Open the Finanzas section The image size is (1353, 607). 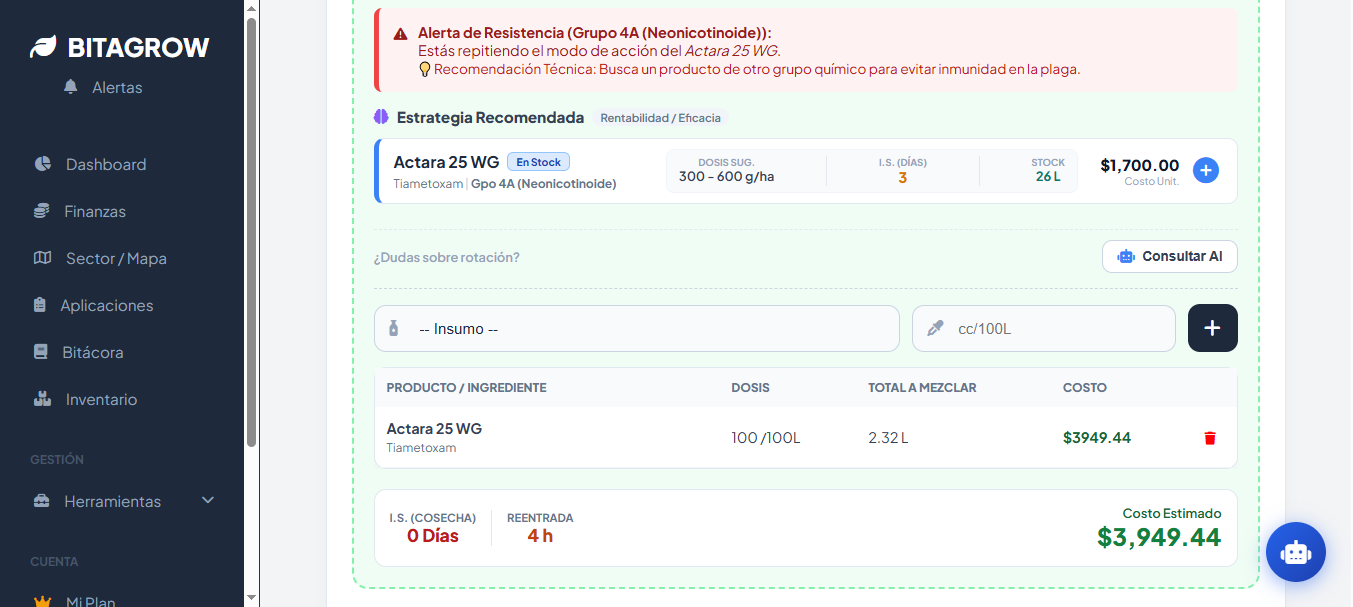(95, 211)
